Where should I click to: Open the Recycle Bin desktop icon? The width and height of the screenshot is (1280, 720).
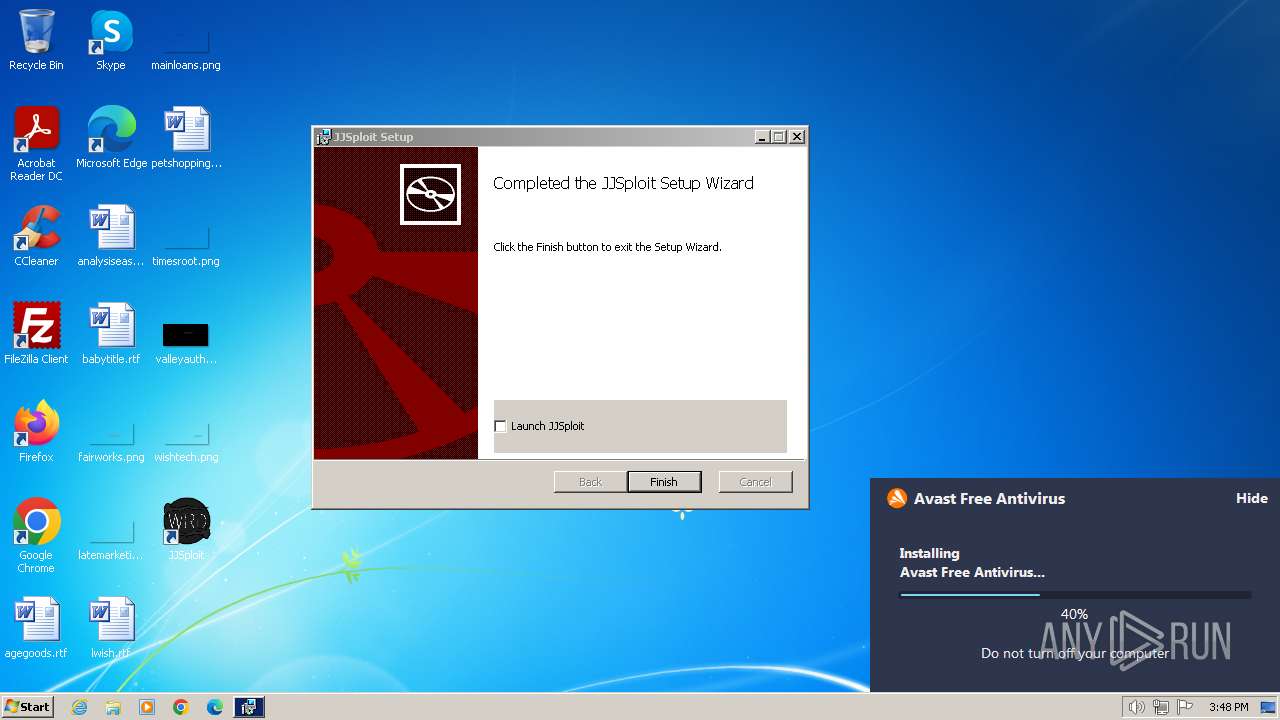coord(36,40)
